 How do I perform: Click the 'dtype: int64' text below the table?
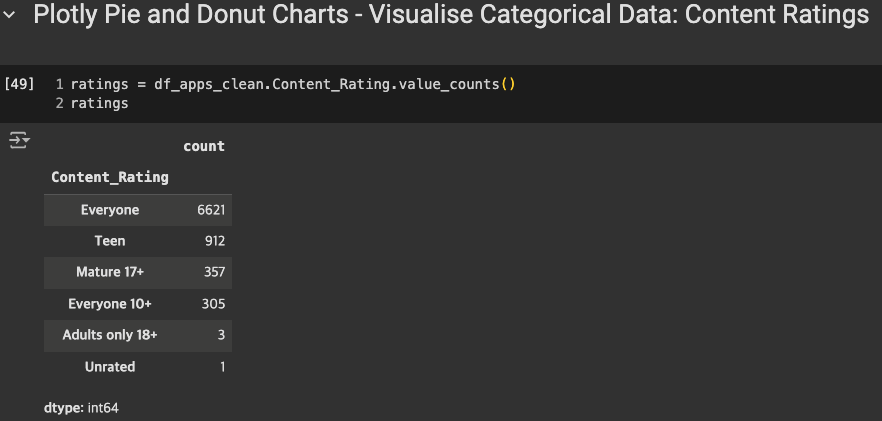pos(81,408)
